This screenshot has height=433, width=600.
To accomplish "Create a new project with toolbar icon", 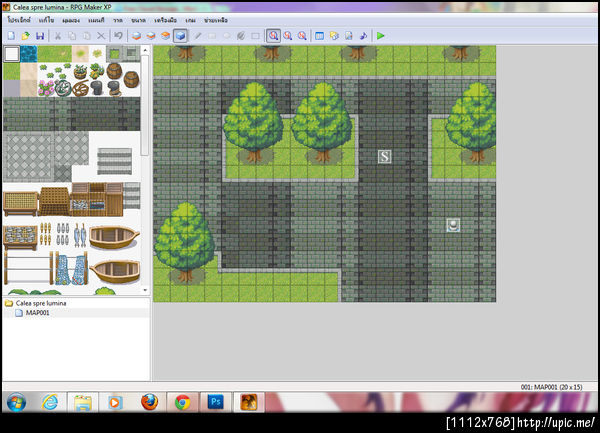I will click(11, 36).
